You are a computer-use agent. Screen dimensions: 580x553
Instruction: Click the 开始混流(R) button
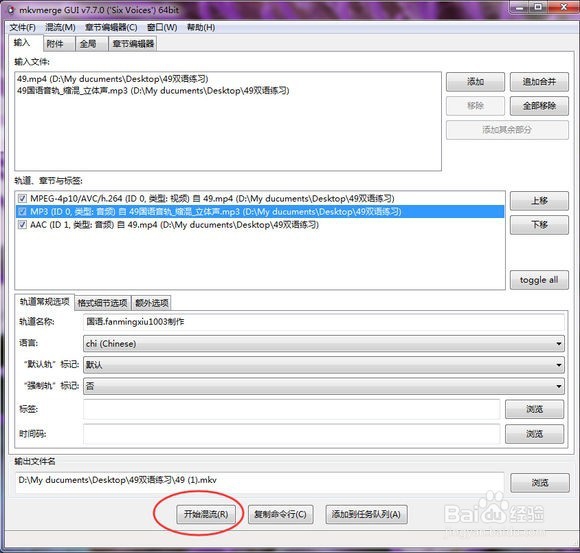[x=206, y=515]
